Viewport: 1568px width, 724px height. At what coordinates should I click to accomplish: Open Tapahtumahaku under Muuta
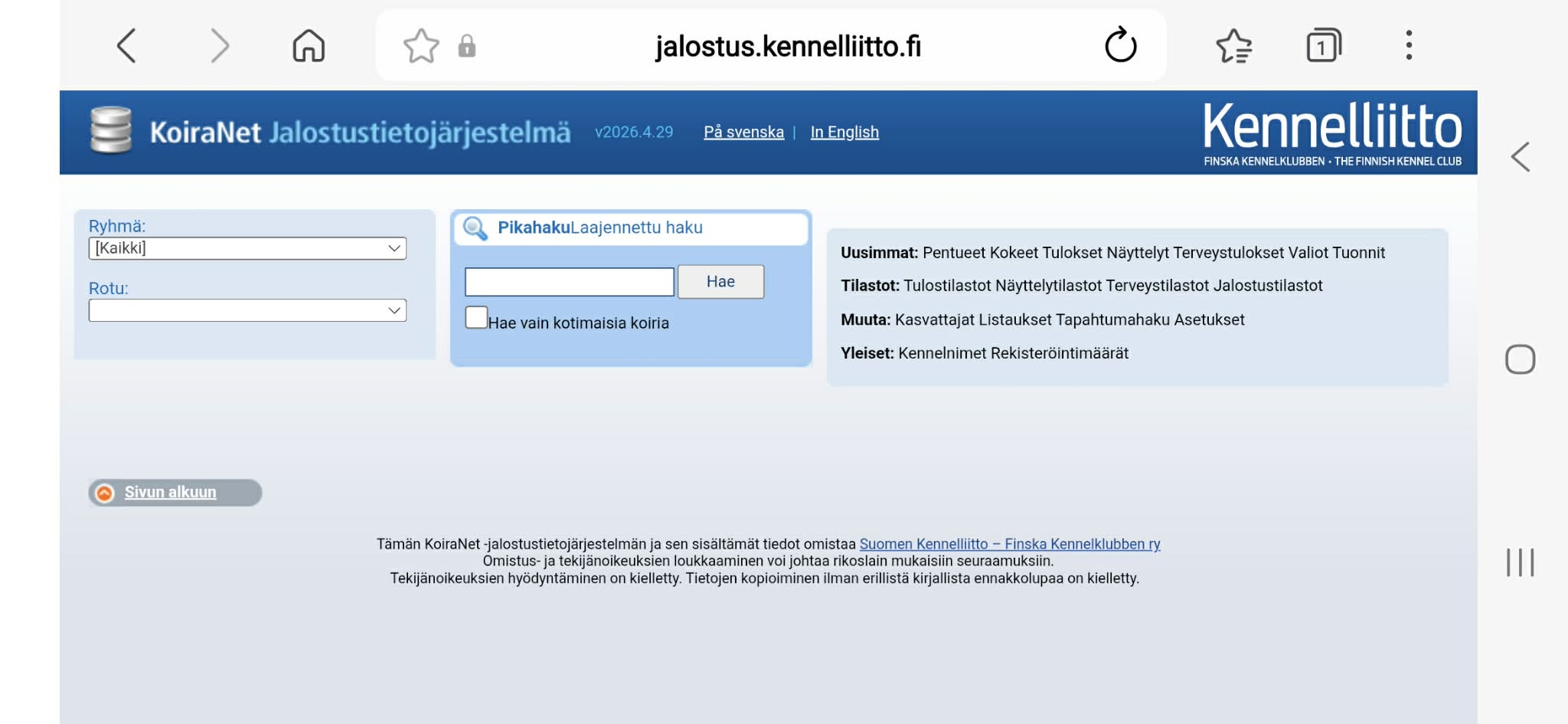click(x=1114, y=319)
